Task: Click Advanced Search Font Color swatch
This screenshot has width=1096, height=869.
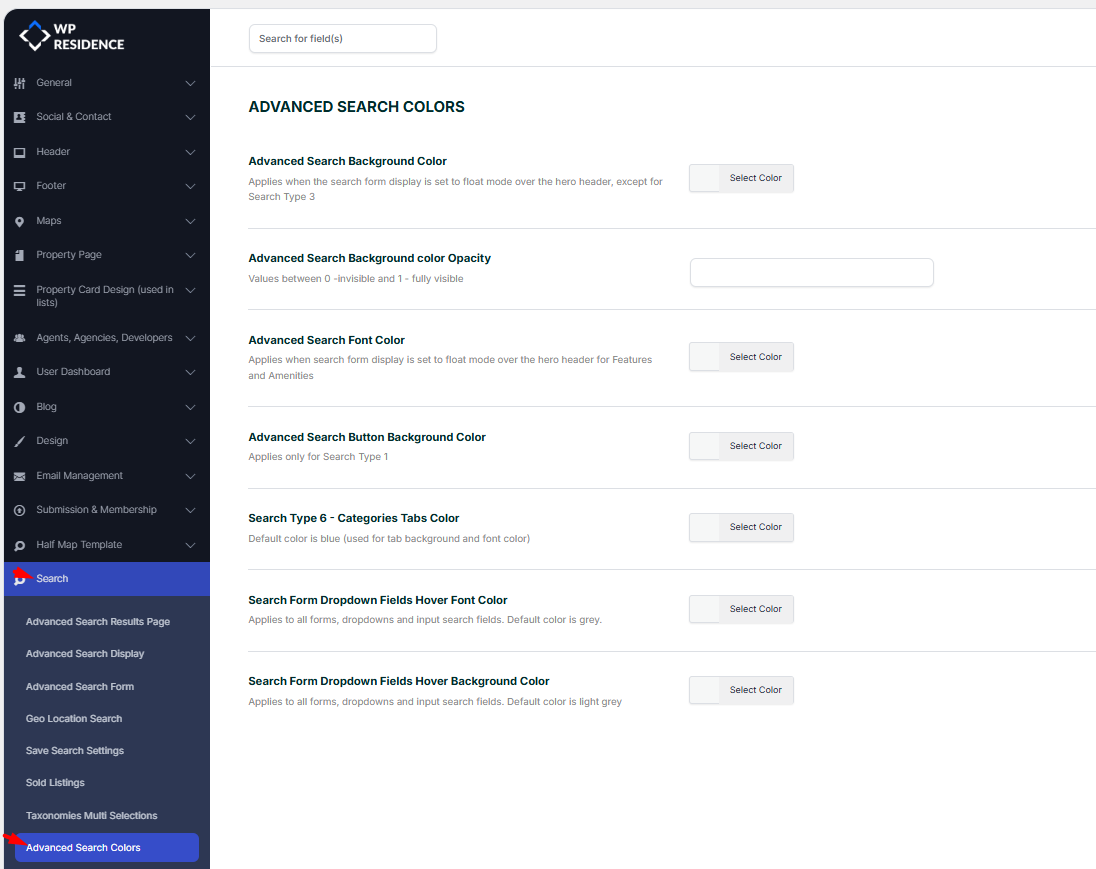Action: (705, 357)
